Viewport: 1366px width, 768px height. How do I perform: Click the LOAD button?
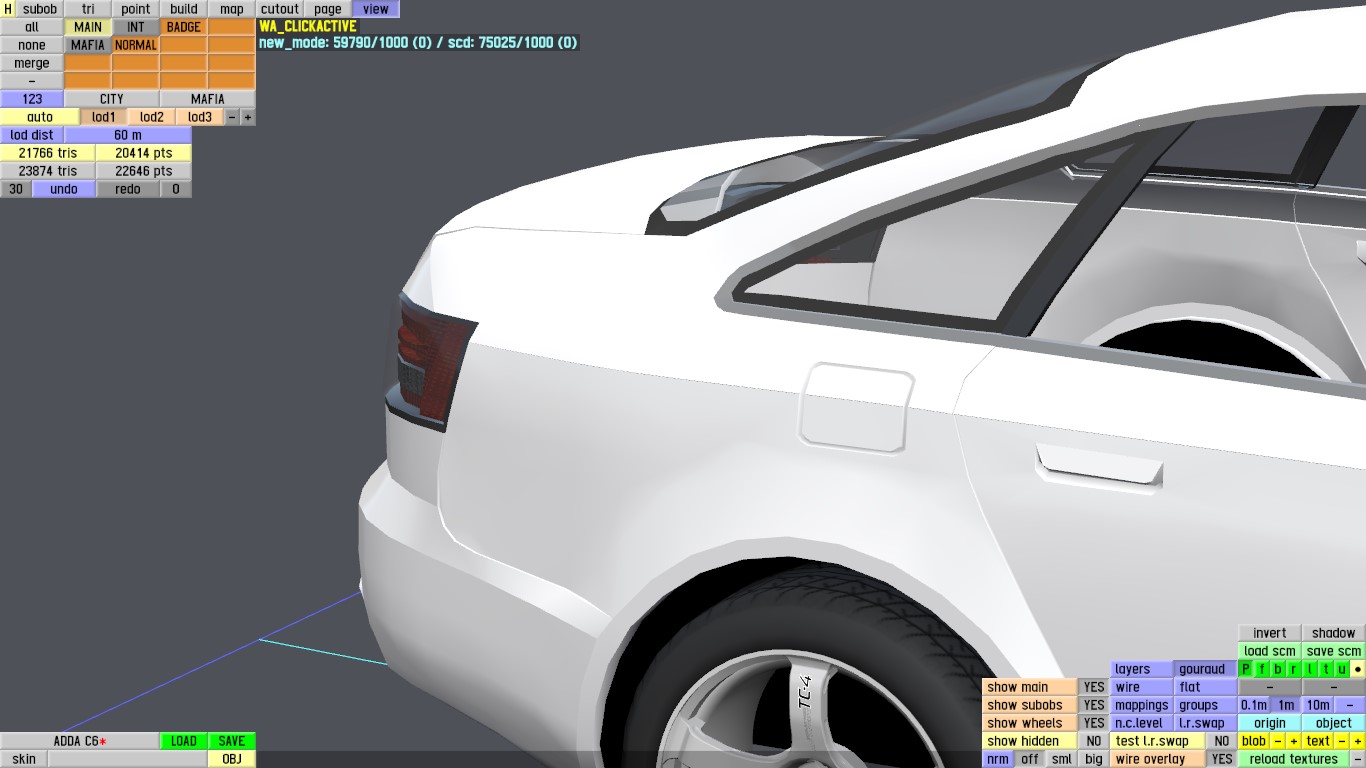click(184, 741)
